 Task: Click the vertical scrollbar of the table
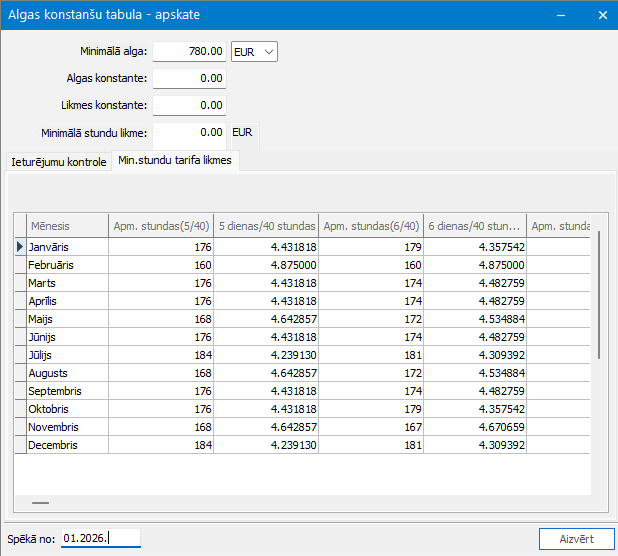[x=599, y=295]
